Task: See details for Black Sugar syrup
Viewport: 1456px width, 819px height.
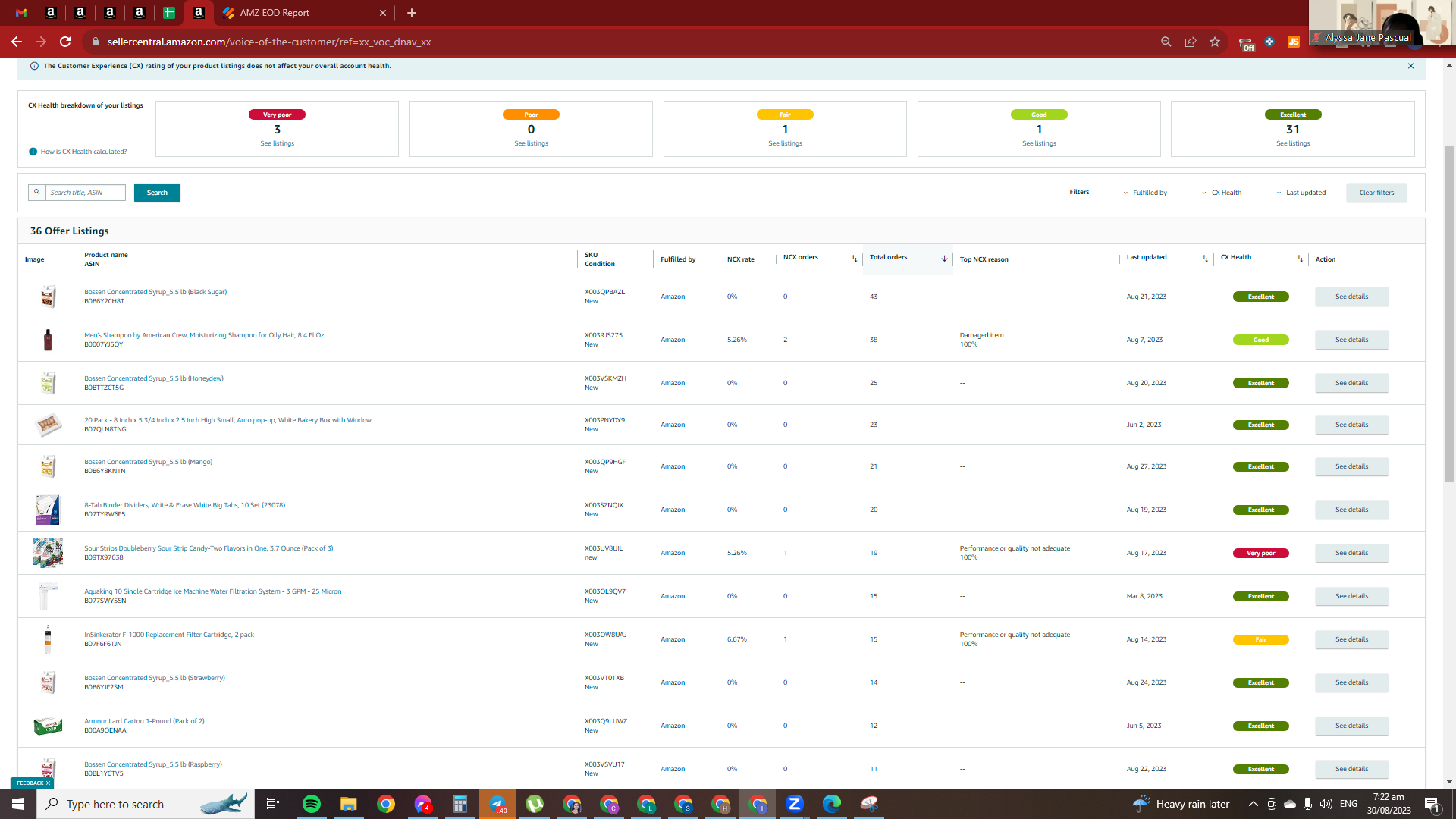Action: (x=1351, y=297)
